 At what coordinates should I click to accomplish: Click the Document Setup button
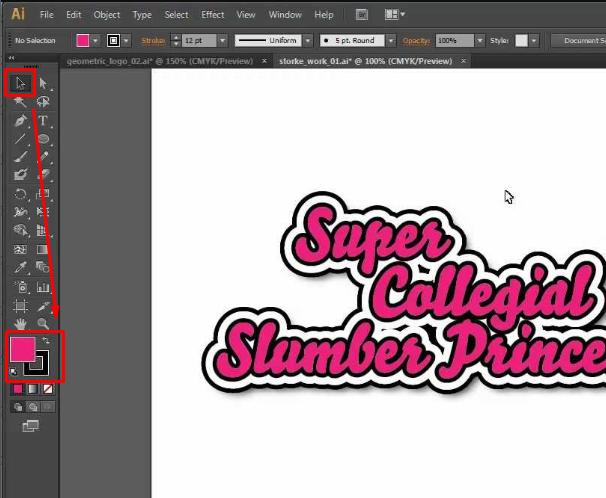pyautogui.click(x=580, y=40)
